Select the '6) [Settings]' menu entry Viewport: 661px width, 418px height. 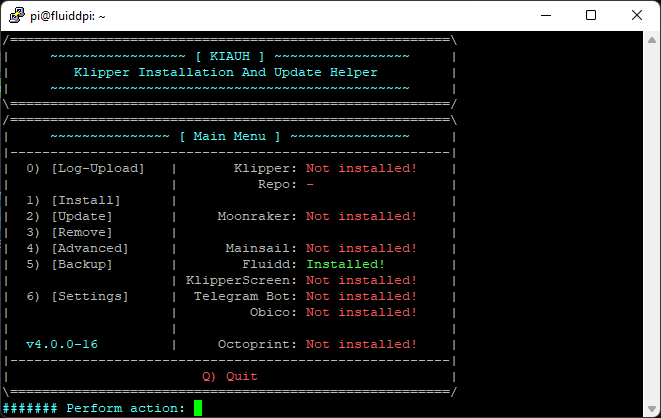pos(77,297)
